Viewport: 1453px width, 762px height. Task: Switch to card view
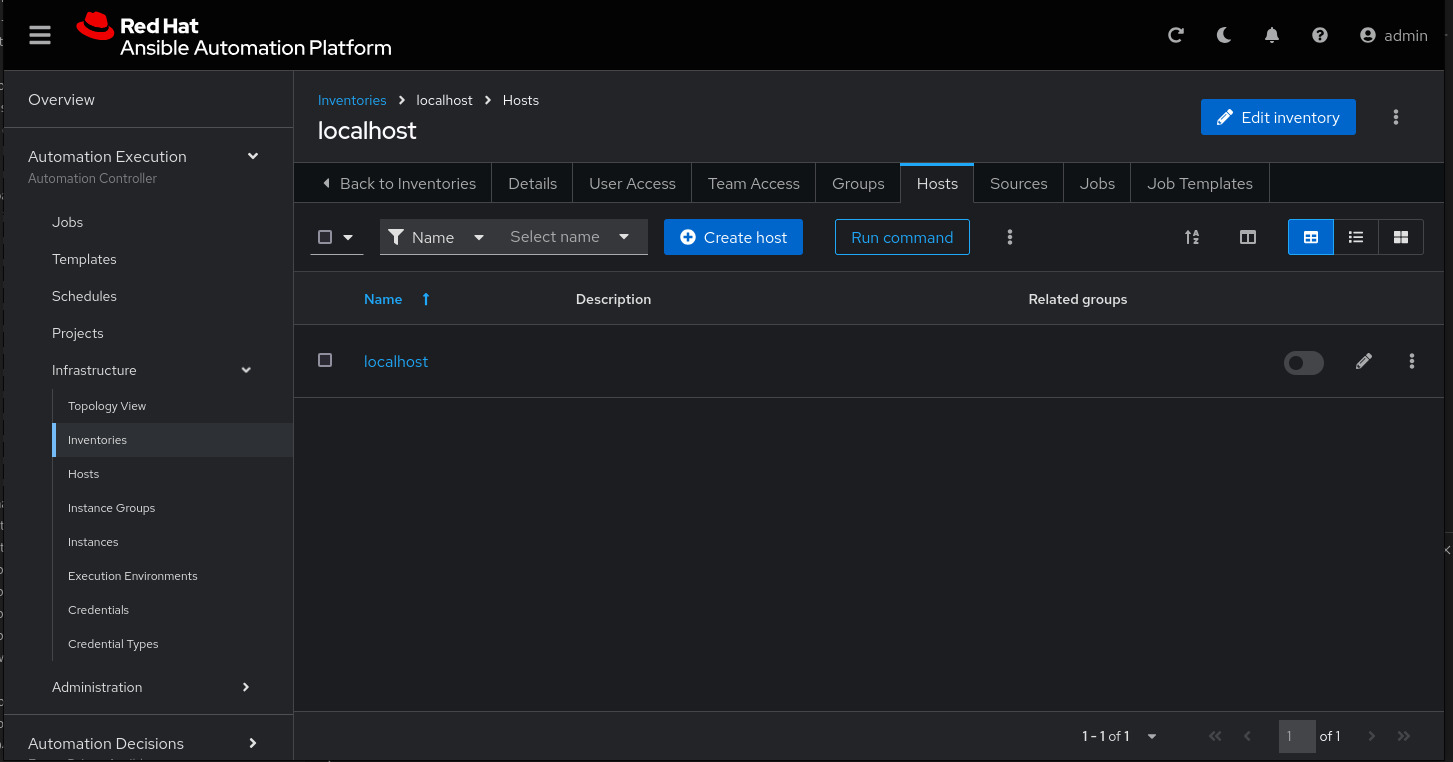point(1401,237)
